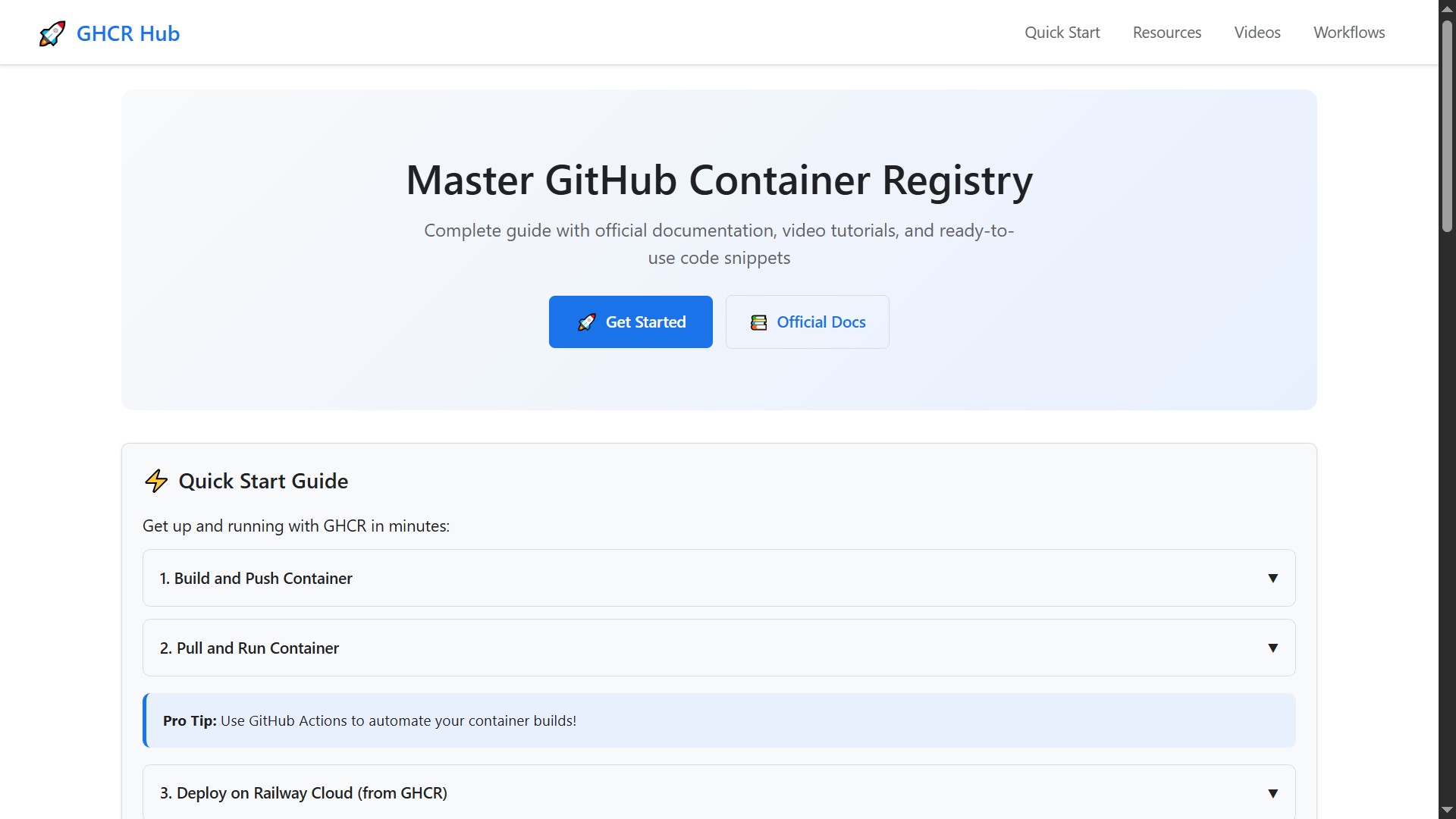
Task: Click the lightning bolt icon beside Quick Start Guide
Action: click(156, 481)
